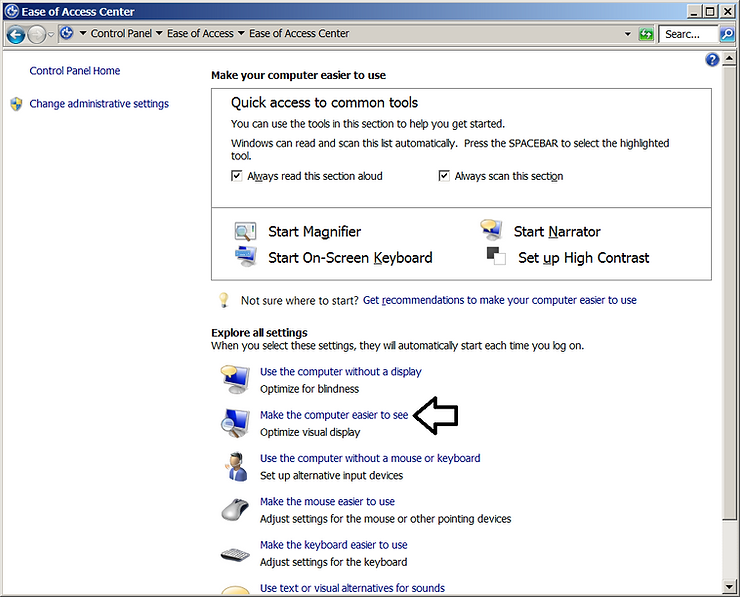Click the High Contrast icon
Screen dimensions: 740x597
pyautogui.click(x=496, y=257)
